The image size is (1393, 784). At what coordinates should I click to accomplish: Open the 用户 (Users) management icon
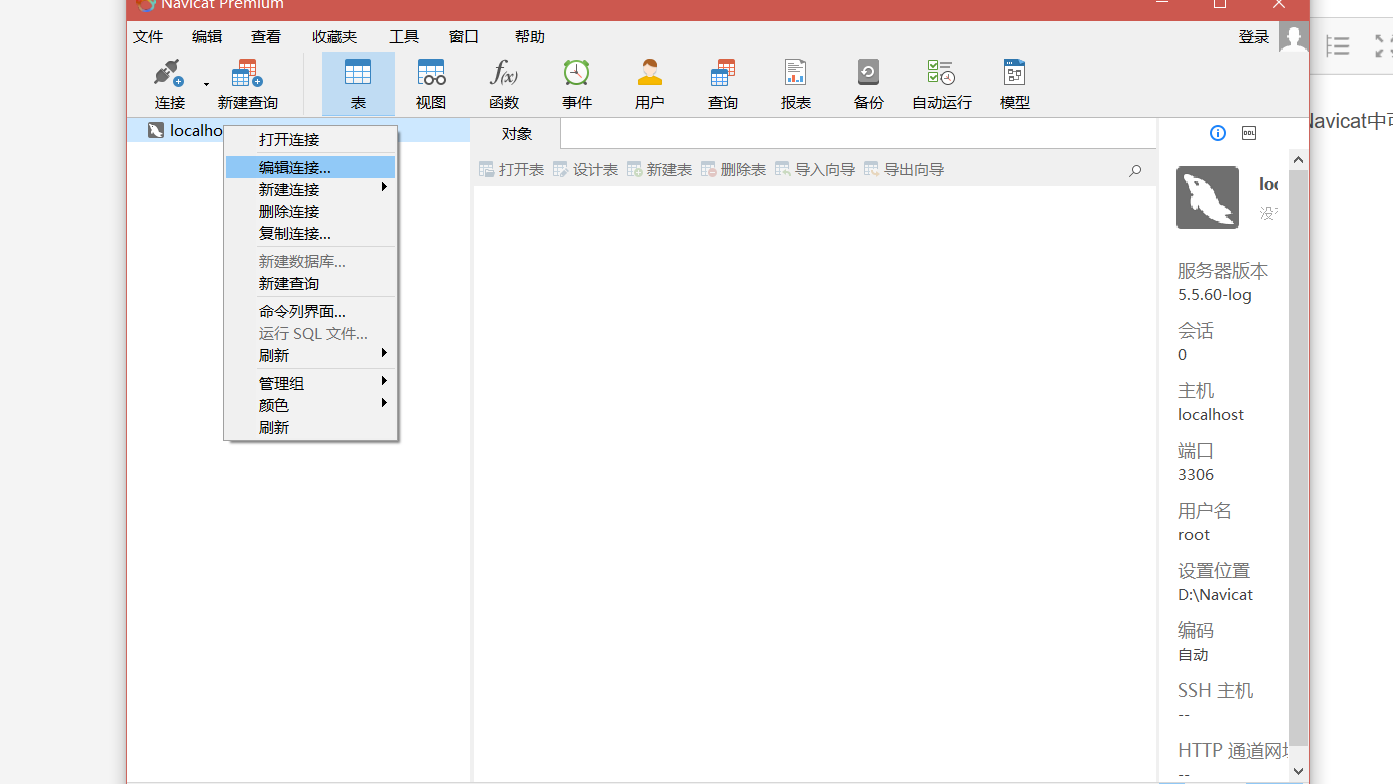pyautogui.click(x=649, y=82)
